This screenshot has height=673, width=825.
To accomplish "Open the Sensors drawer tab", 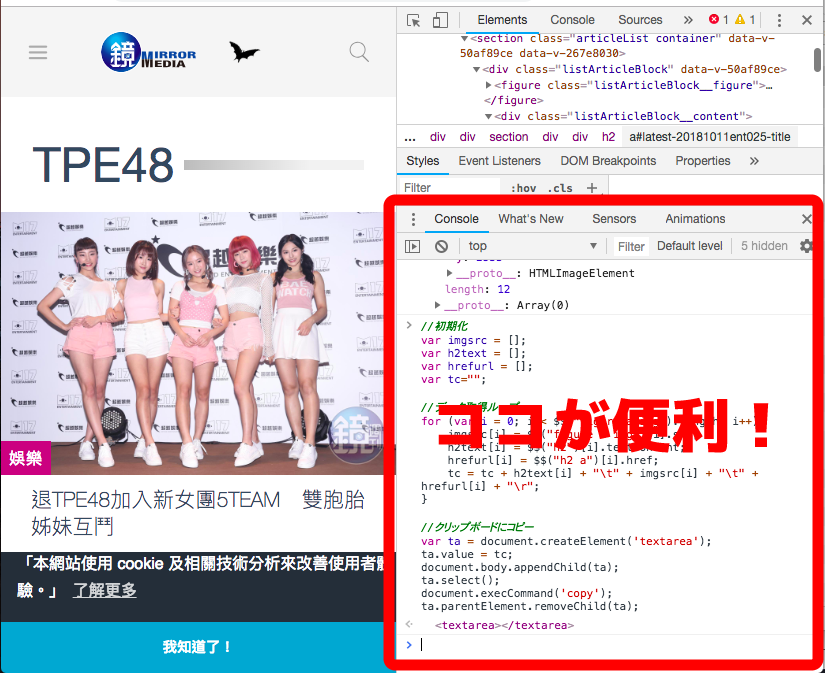I will (x=614, y=219).
